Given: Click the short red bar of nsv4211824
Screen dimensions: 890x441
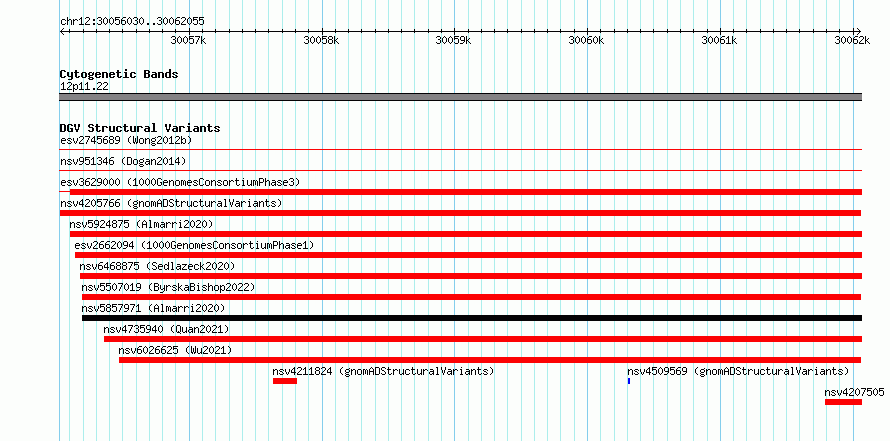Looking at the screenshot, I should (285, 381).
